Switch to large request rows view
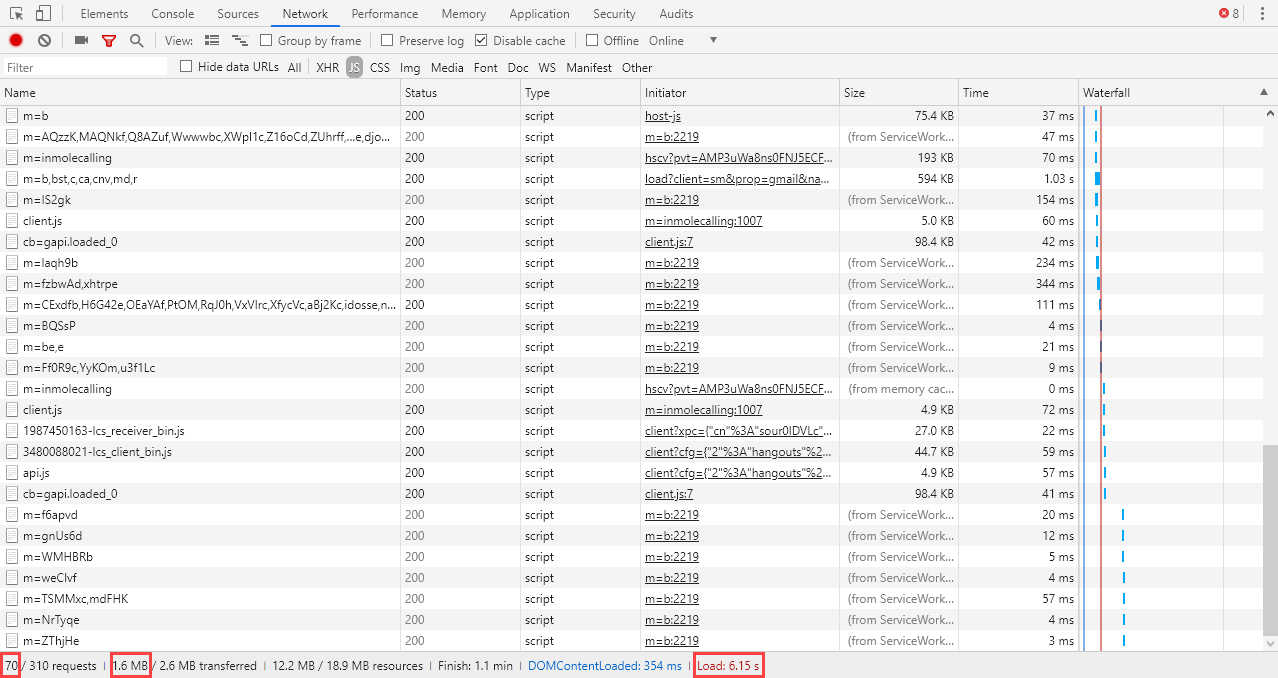The height and width of the screenshot is (678, 1278). coord(211,40)
